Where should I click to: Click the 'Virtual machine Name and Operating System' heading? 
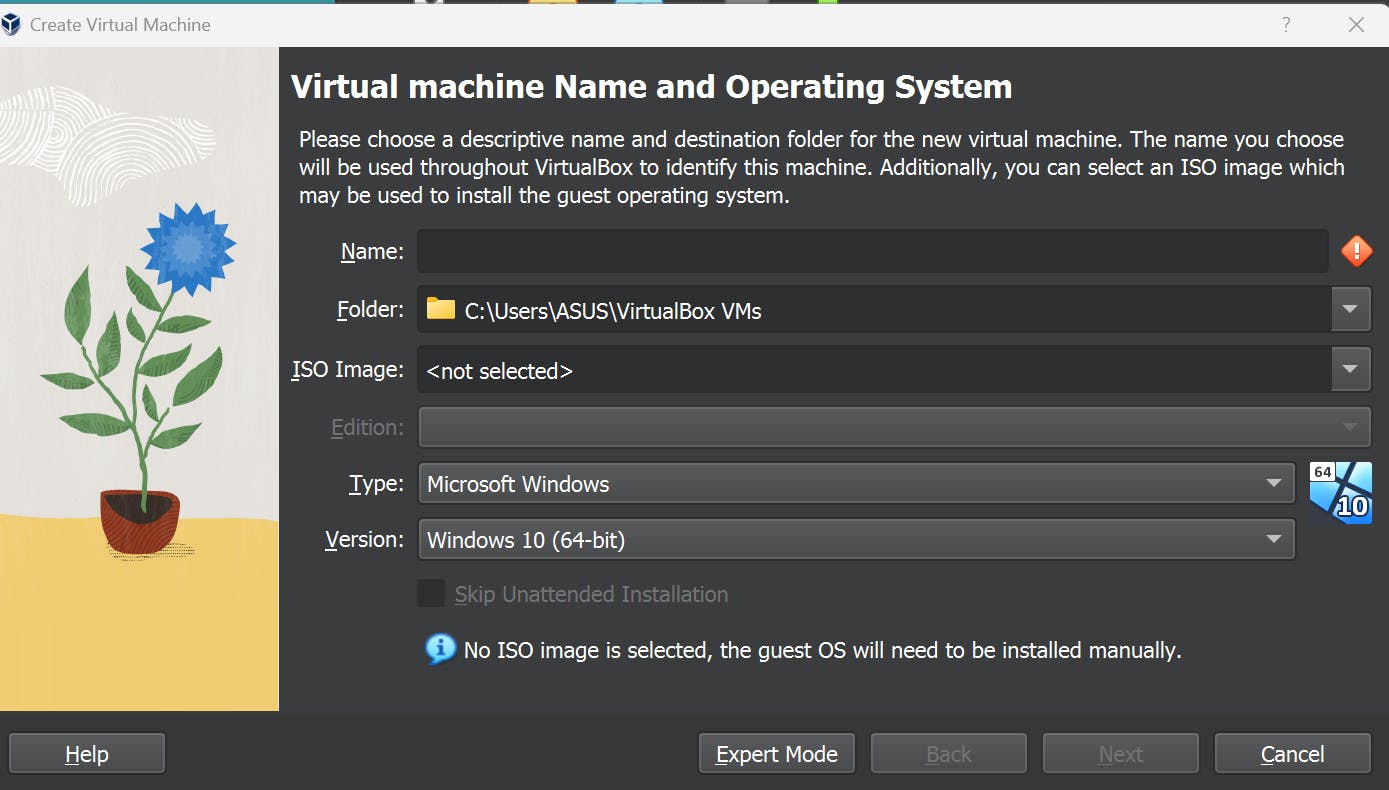click(x=651, y=87)
